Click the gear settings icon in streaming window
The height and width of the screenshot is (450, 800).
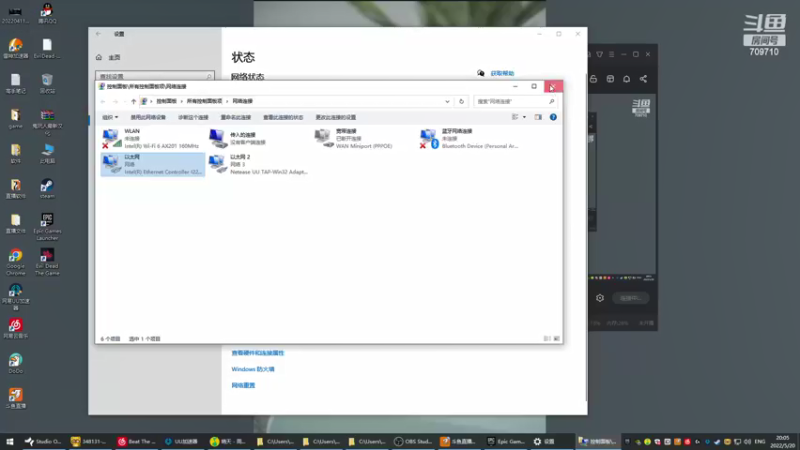[600, 298]
